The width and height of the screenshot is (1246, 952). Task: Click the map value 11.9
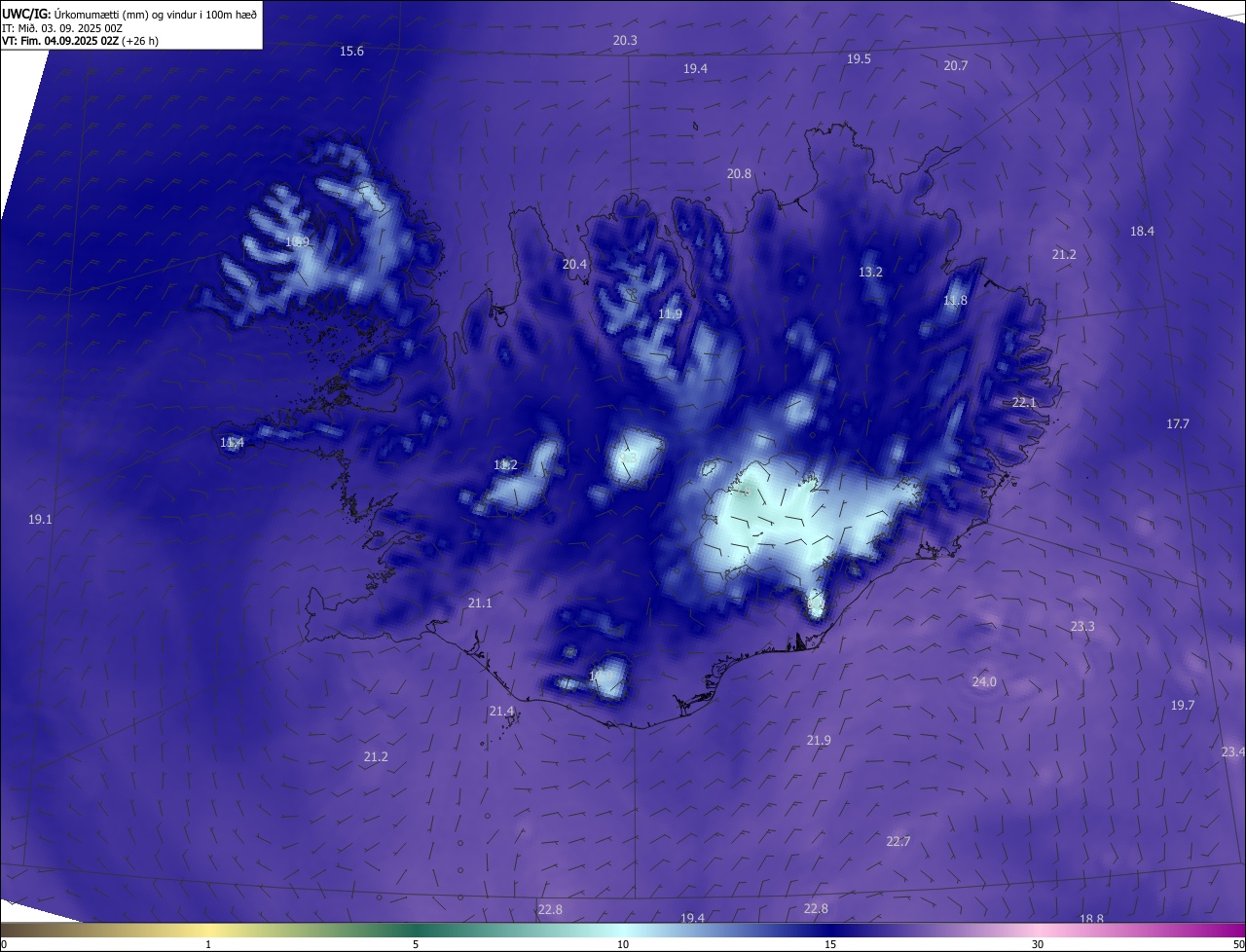[670, 313]
